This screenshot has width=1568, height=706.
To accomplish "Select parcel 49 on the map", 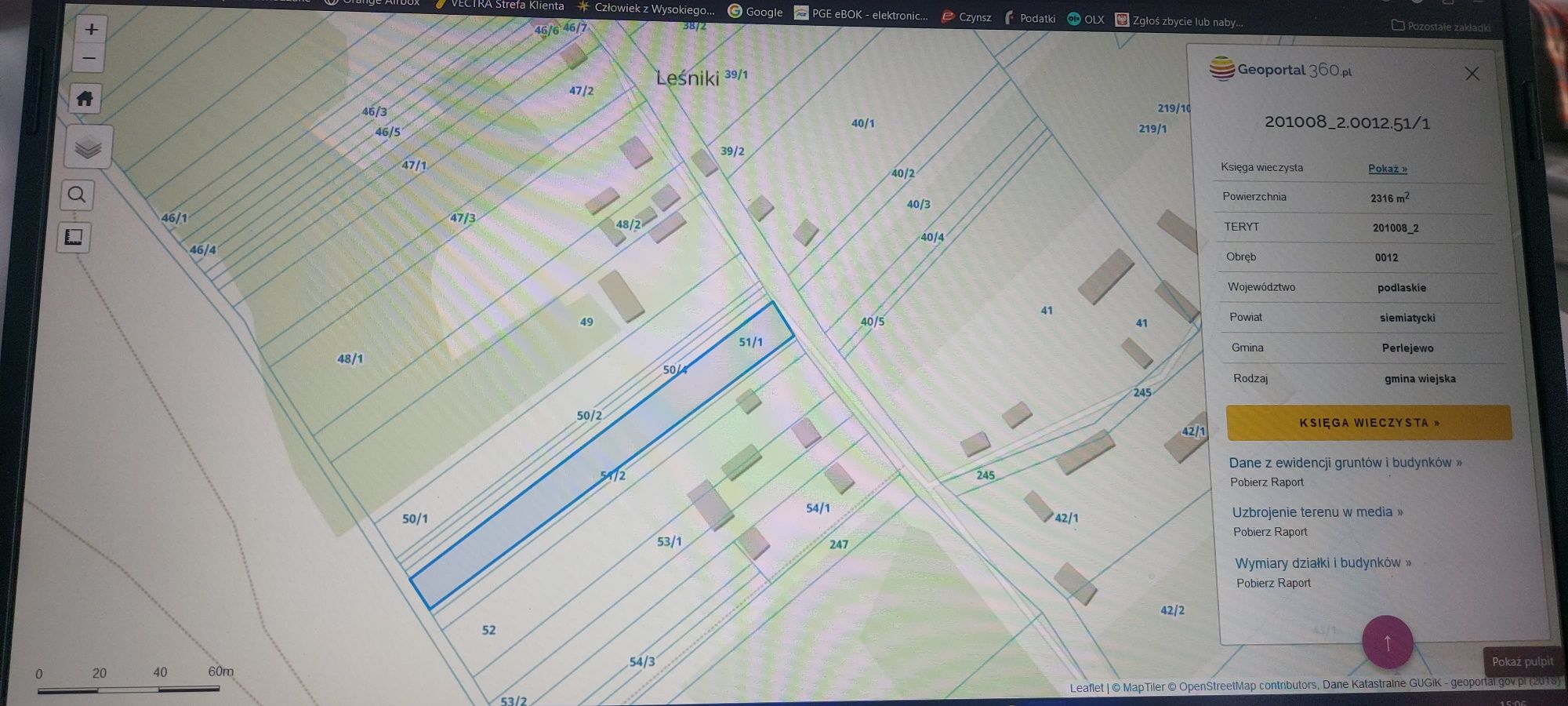I will [x=586, y=322].
